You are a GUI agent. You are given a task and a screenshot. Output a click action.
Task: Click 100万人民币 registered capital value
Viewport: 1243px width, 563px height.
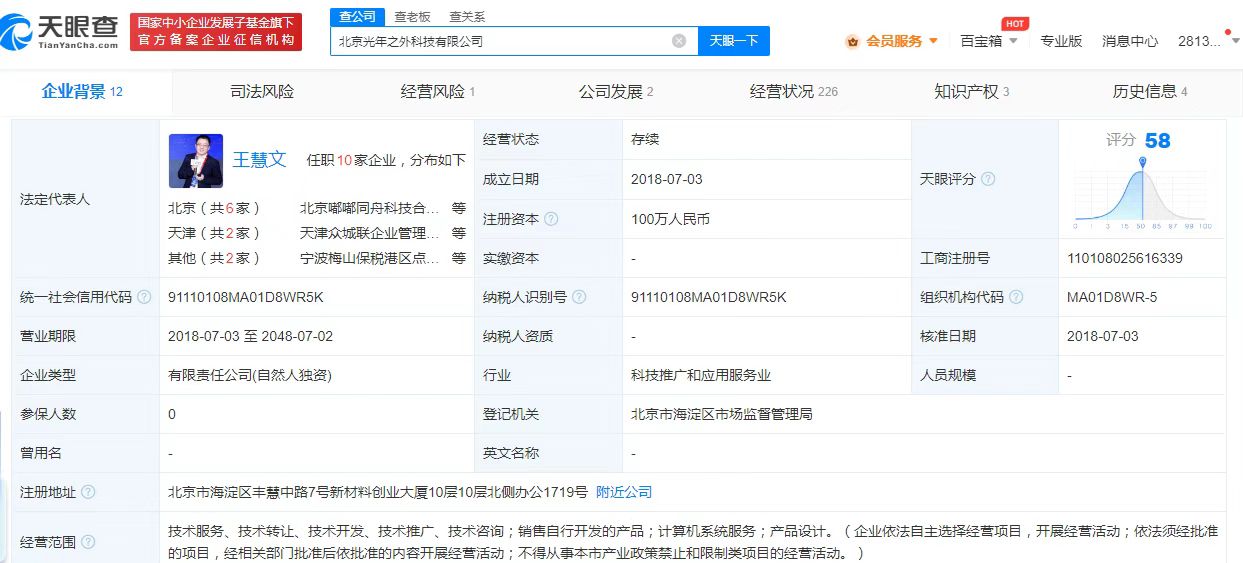click(x=671, y=219)
